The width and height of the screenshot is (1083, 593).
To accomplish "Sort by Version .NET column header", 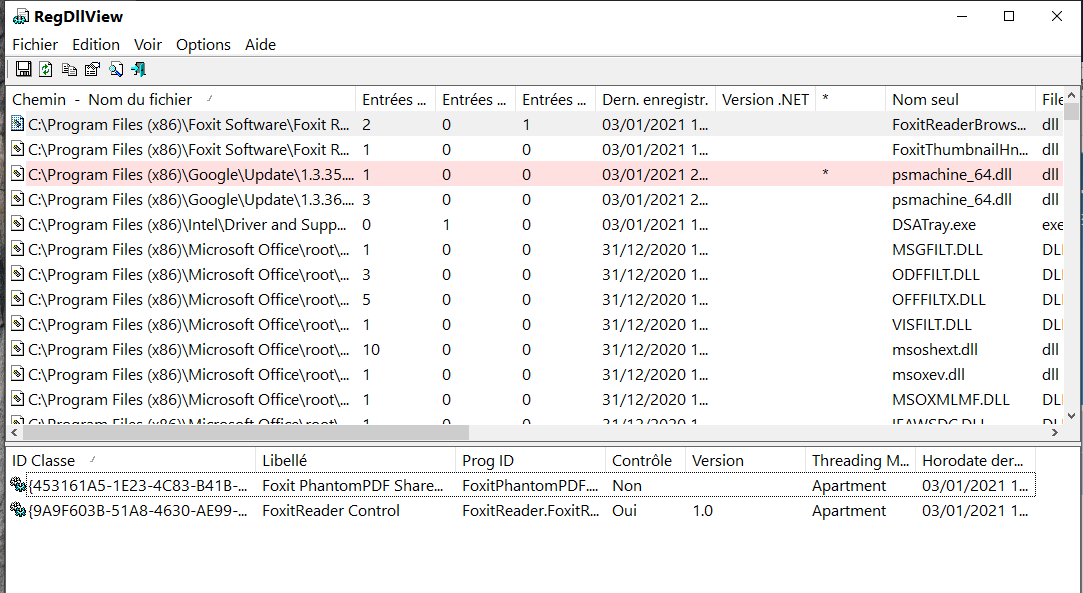I will 765,99.
